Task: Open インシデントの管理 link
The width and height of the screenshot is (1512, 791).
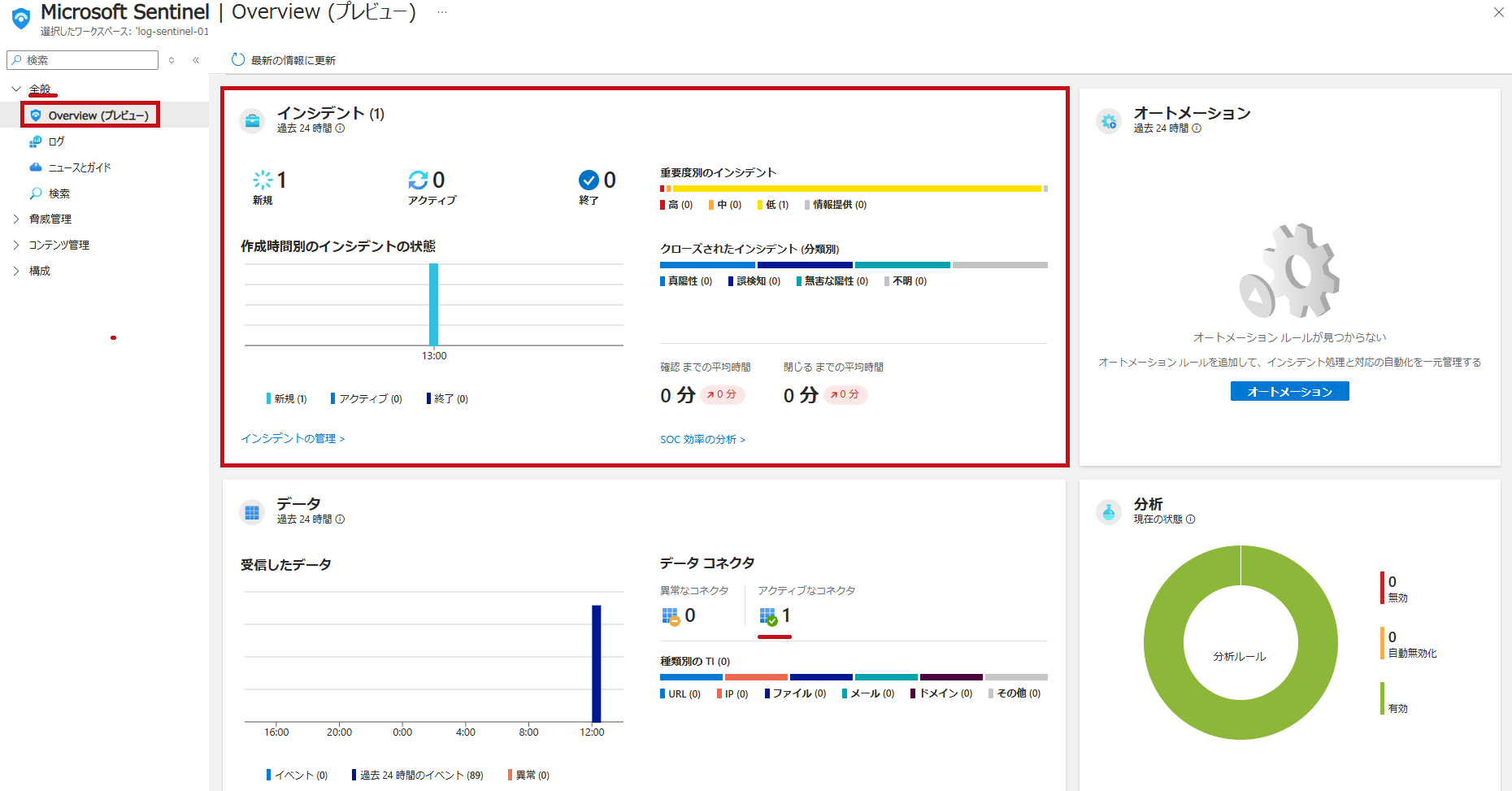Action: click(x=293, y=439)
